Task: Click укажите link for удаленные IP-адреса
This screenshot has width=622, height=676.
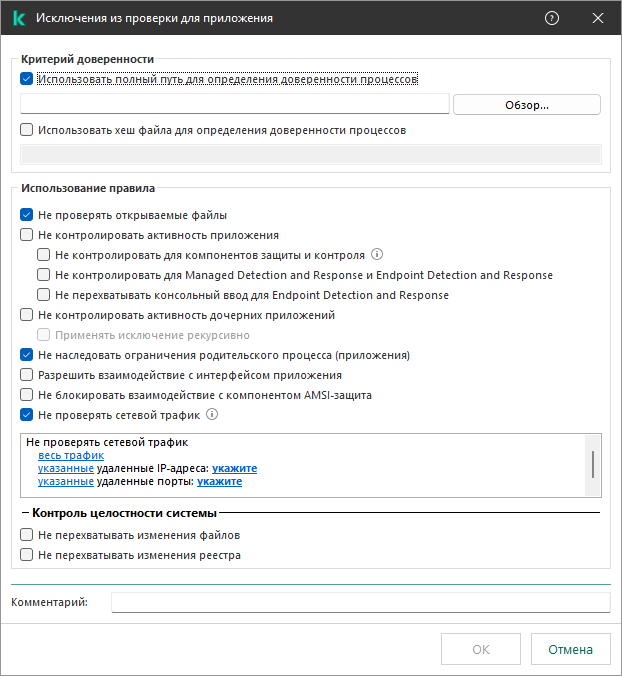Action: (234, 468)
